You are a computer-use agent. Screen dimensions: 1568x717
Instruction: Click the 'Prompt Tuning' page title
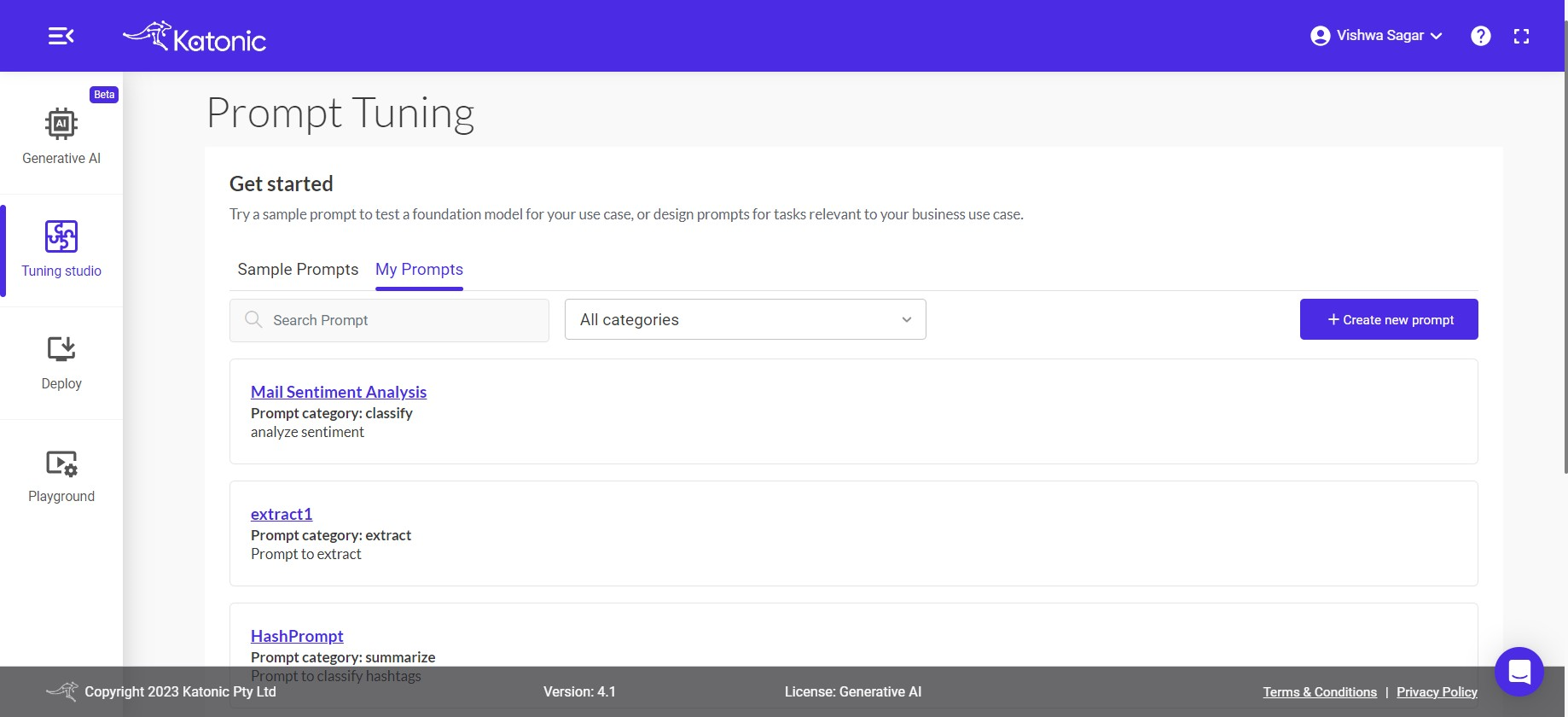(340, 114)
